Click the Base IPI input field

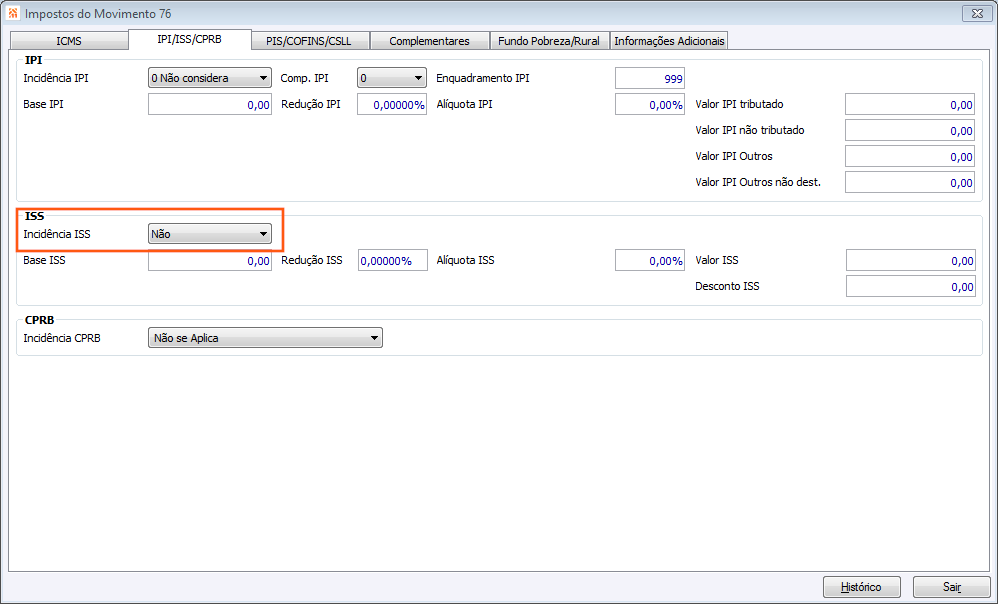pyautogui.click(x=209, y=104)
